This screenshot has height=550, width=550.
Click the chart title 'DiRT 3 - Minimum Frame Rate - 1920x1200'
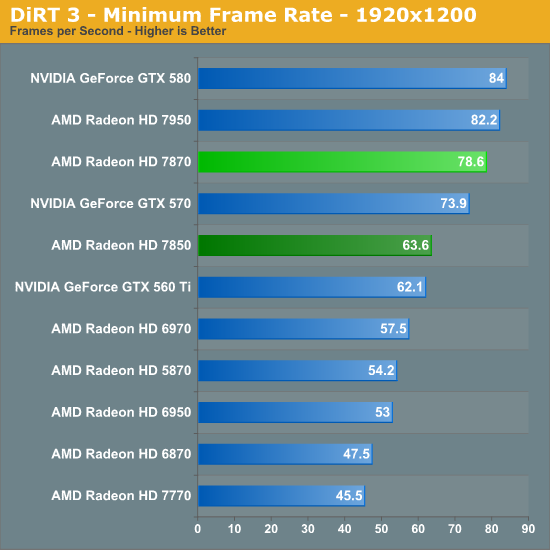tap(243, 15)
